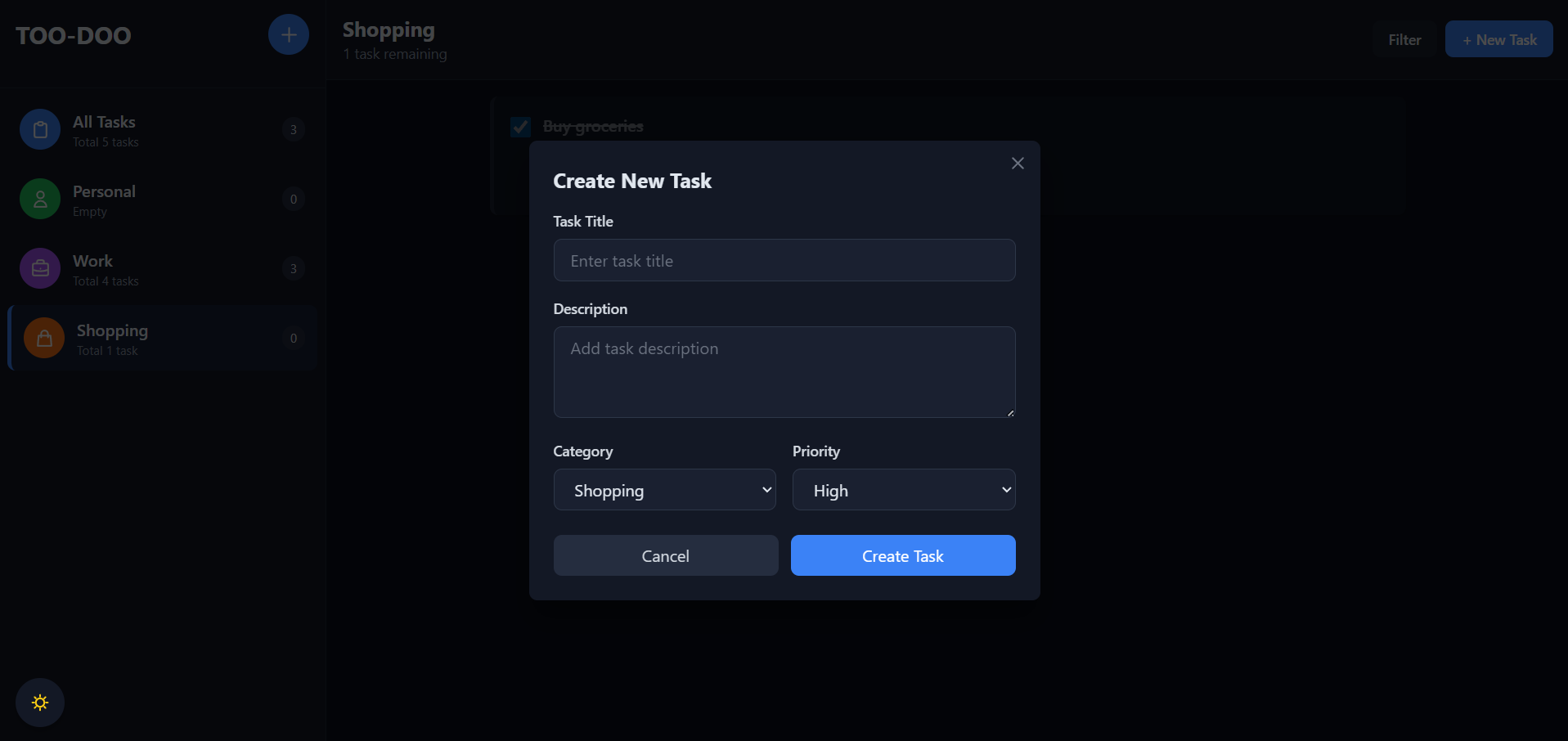Viewport: 1568px width, 741px height.
Task: Click the + New Task button
Action: pyautogui.click(x=1498, y=40)
